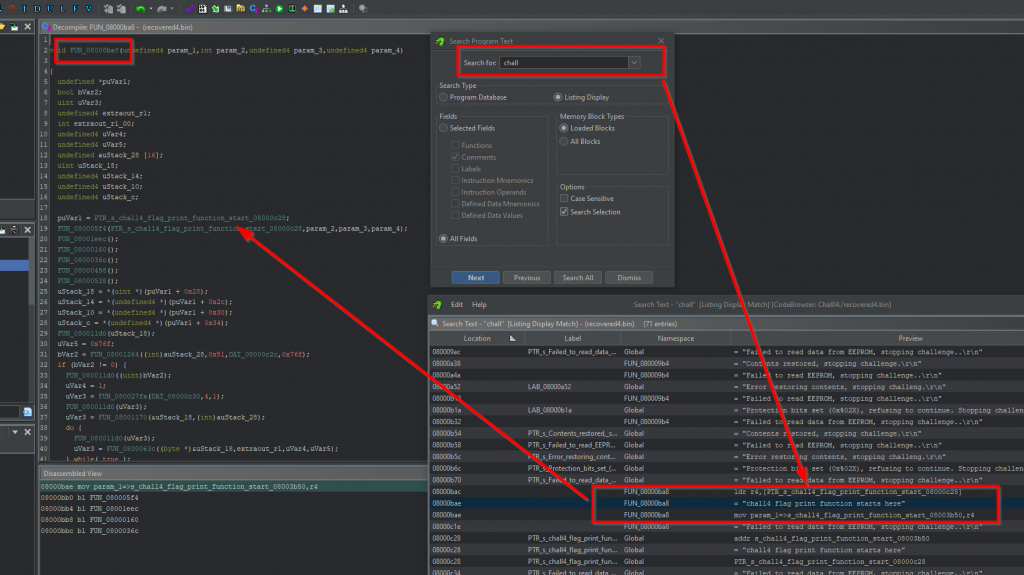The image size is (1024, 575).
Task: Click the green undo arrow in toolbar
Action: point(141,9)
